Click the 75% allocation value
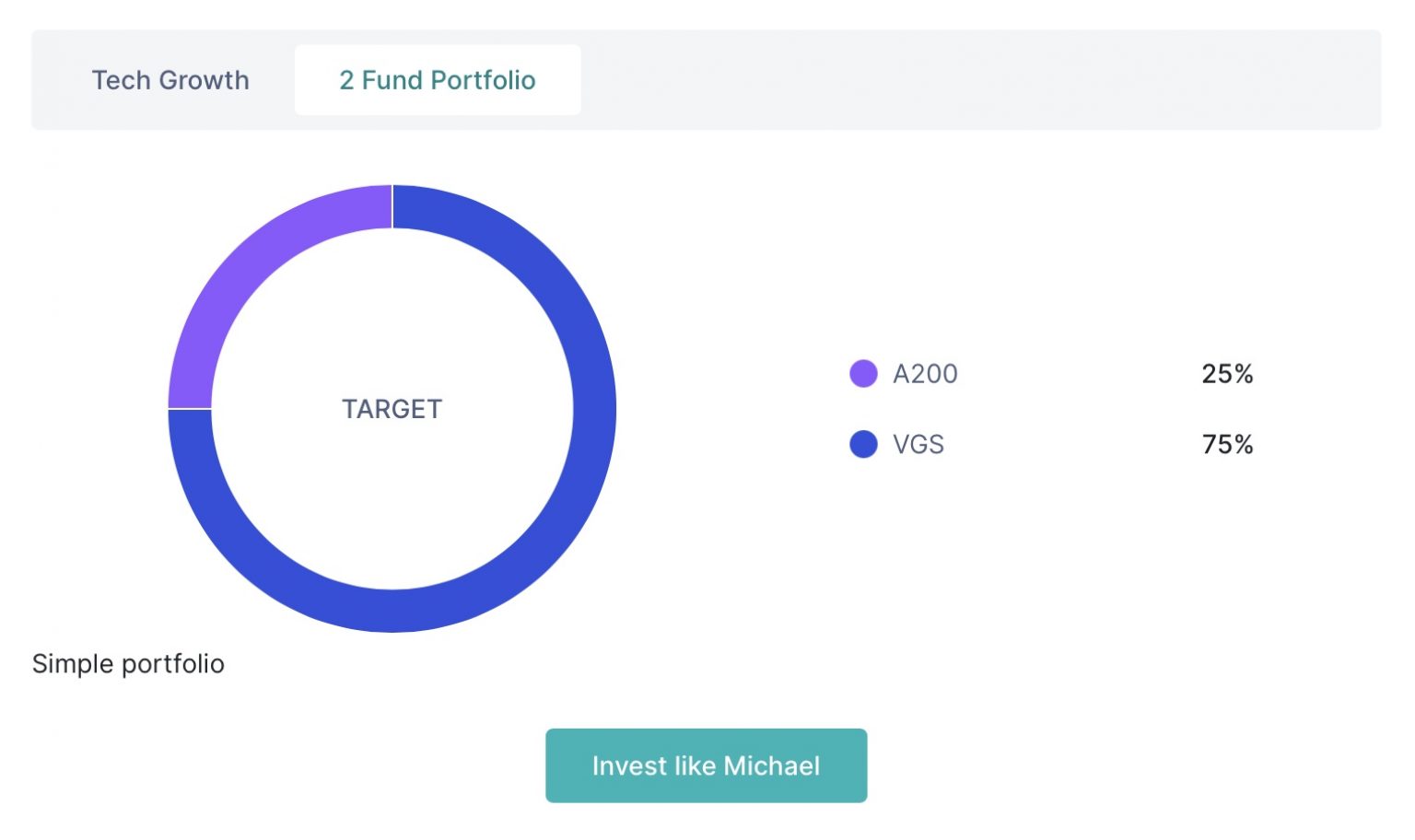The height and width of the screenshot is (840, 1415). [x=1227, y=444]
